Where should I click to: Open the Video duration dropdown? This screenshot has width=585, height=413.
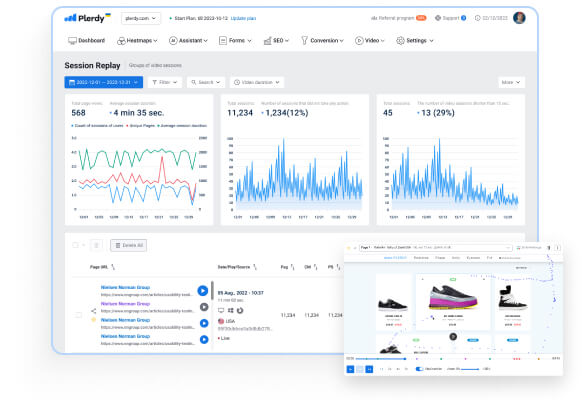click(257, 82)
